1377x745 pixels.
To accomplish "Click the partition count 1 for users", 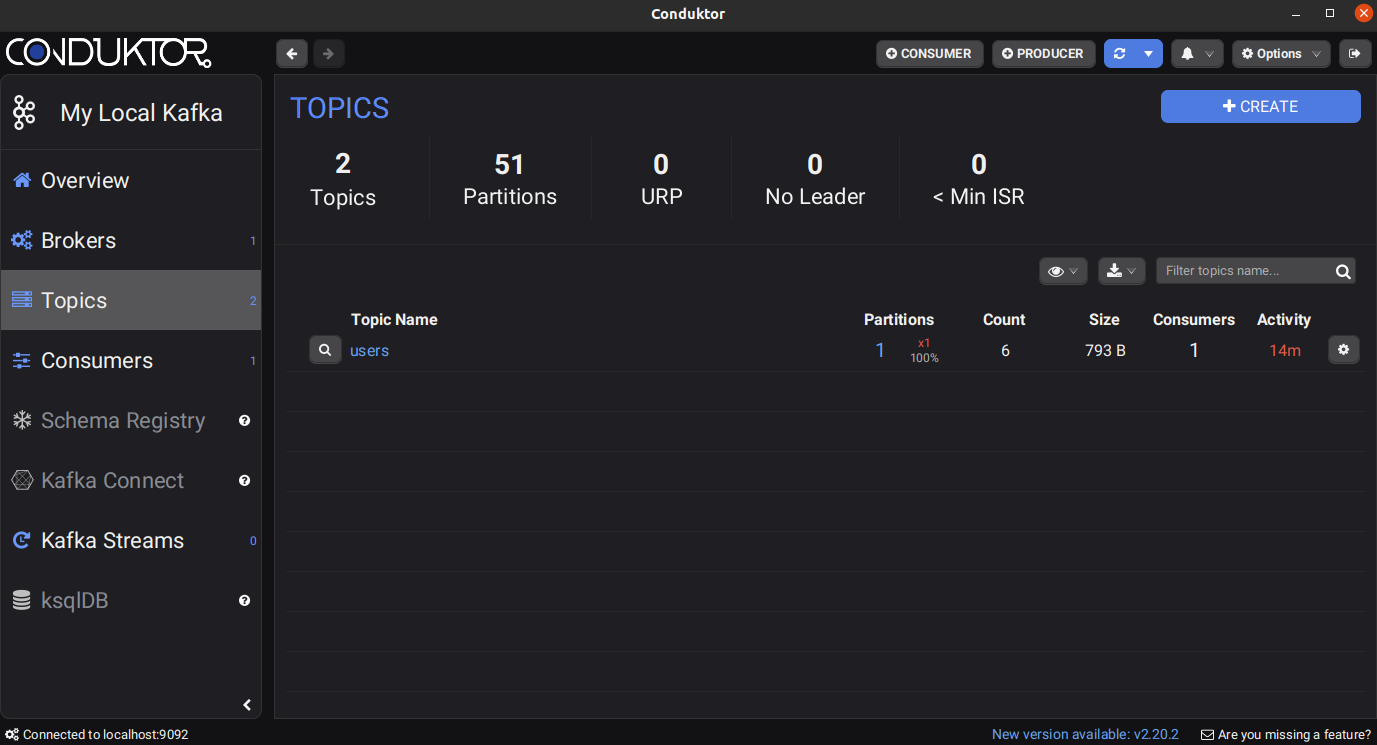I will click(x=880, y=351).
